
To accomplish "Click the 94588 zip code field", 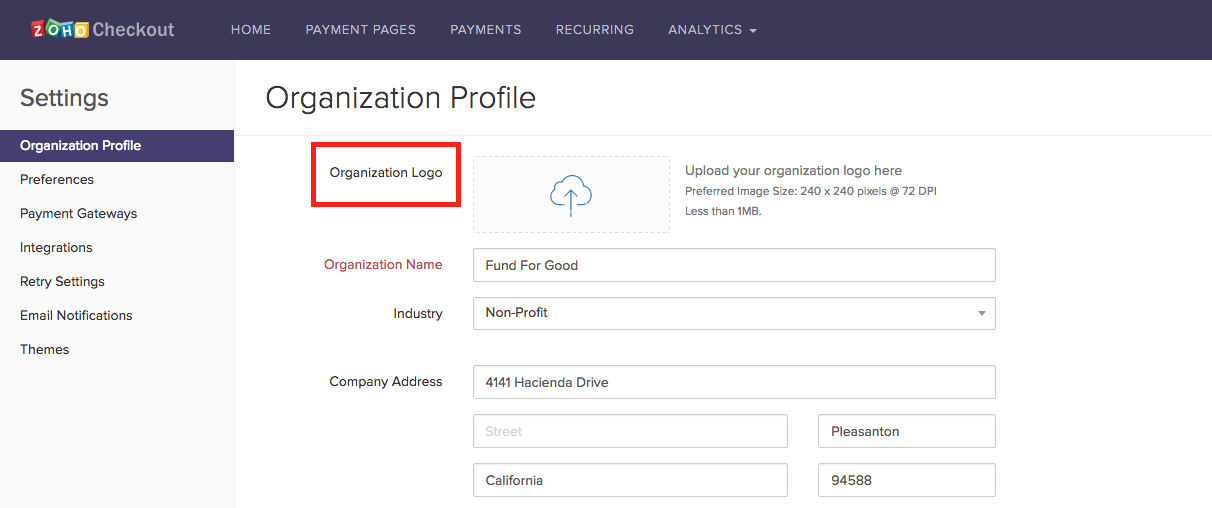I will point(906,480).
